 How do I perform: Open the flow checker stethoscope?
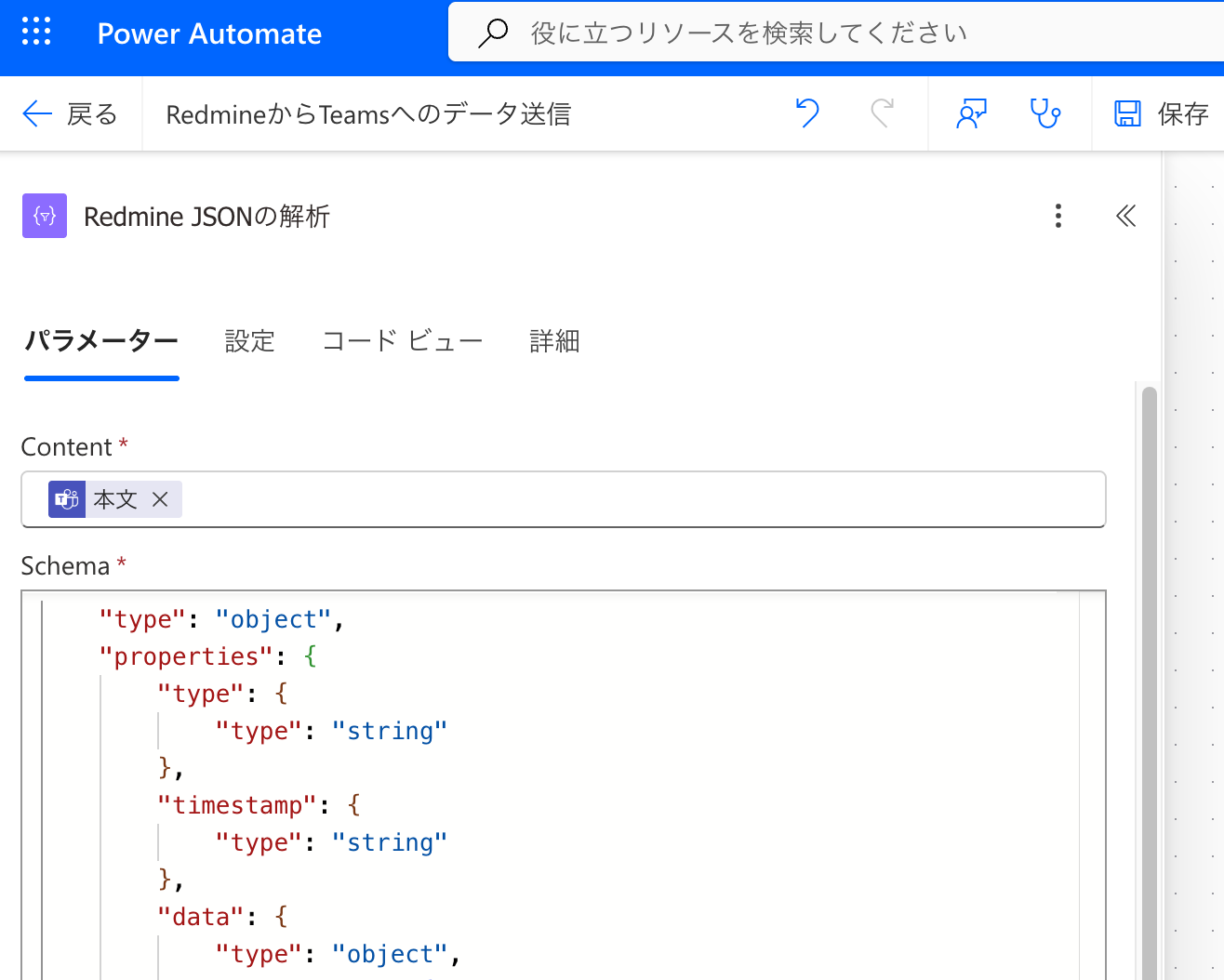[1045, 113]
